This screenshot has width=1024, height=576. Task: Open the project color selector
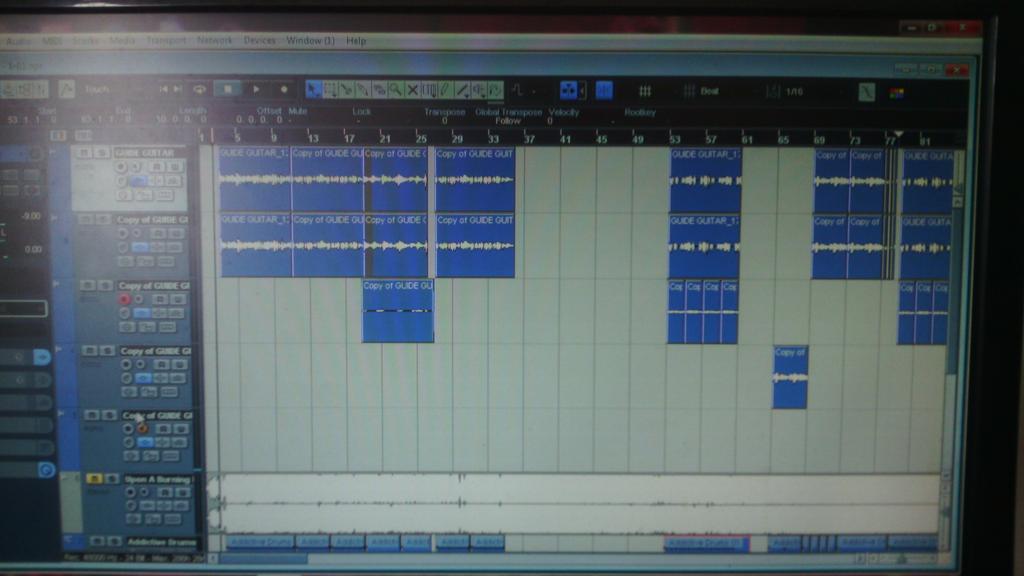pyautogui.click(x=897, y=93)
